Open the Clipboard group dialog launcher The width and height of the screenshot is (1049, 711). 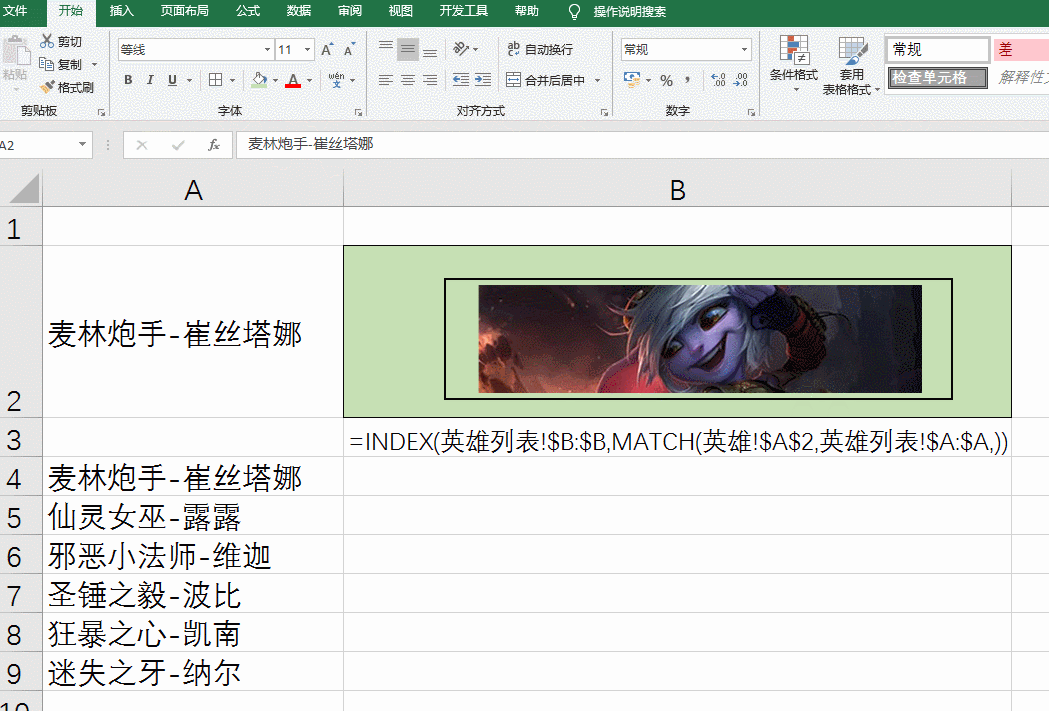point(102,113)
